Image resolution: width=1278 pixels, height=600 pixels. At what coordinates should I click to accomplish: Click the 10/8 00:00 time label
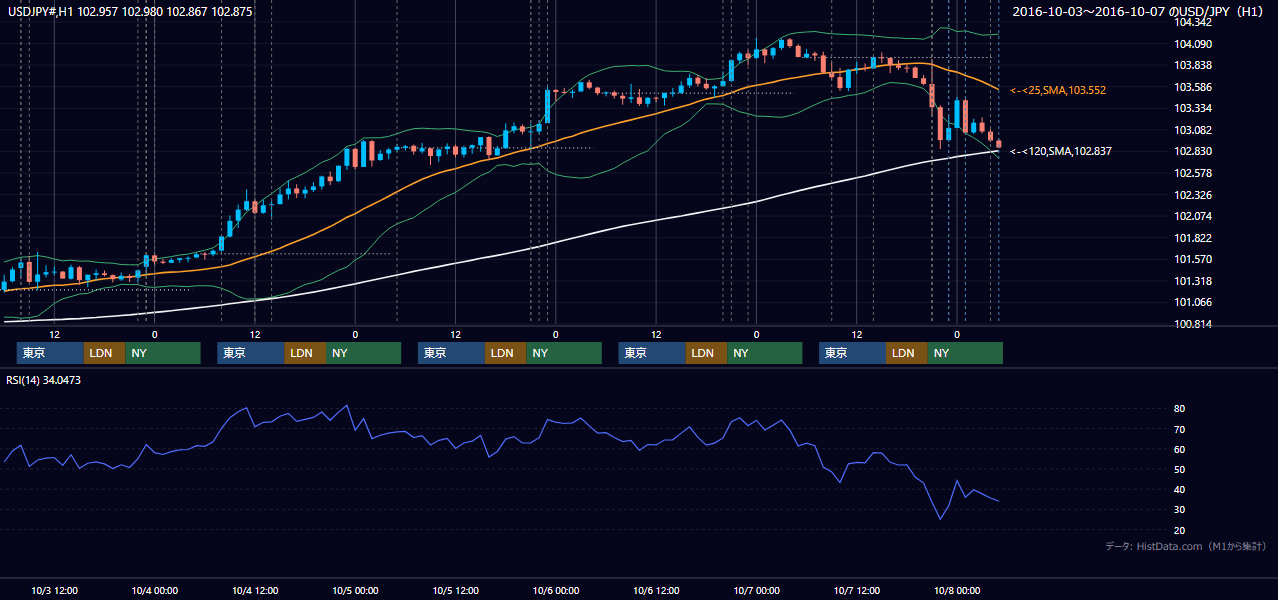click(957, 590)
